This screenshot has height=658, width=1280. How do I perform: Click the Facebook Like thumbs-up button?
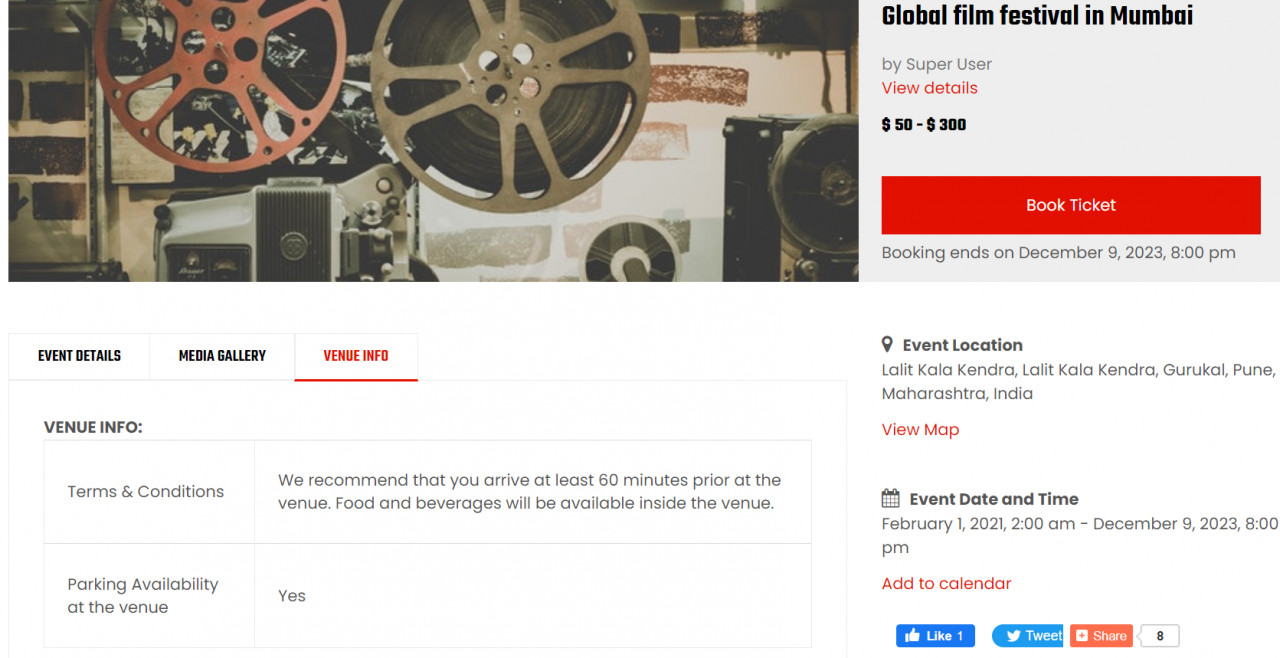[x=934, y=636]
